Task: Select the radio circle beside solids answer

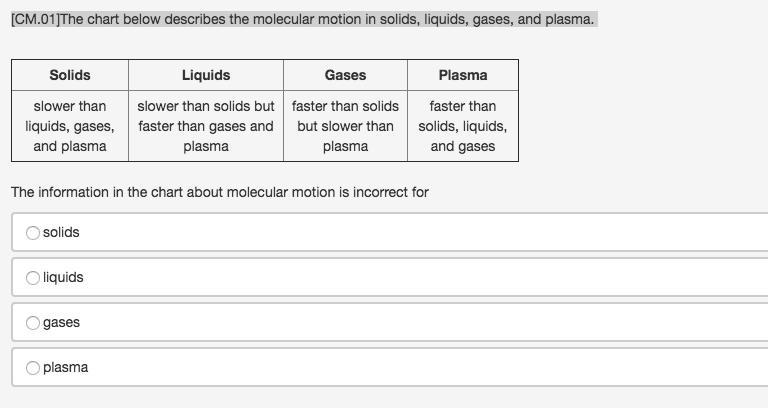Action: tap(33, 232)
